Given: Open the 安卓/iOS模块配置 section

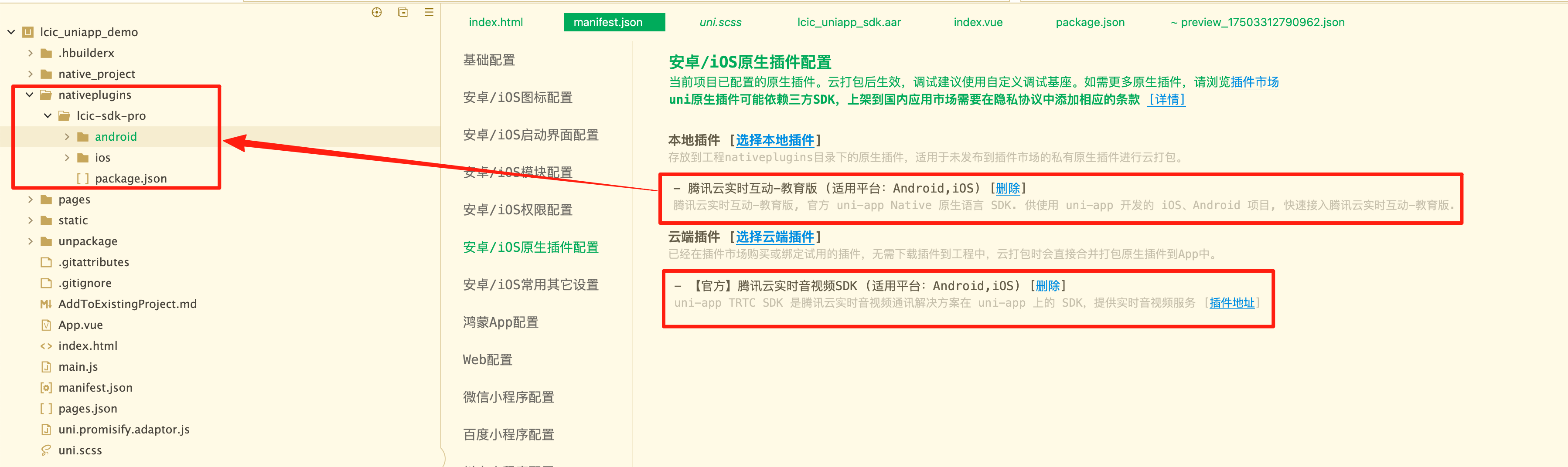Looking at the screenshot, I should (518, 173).
